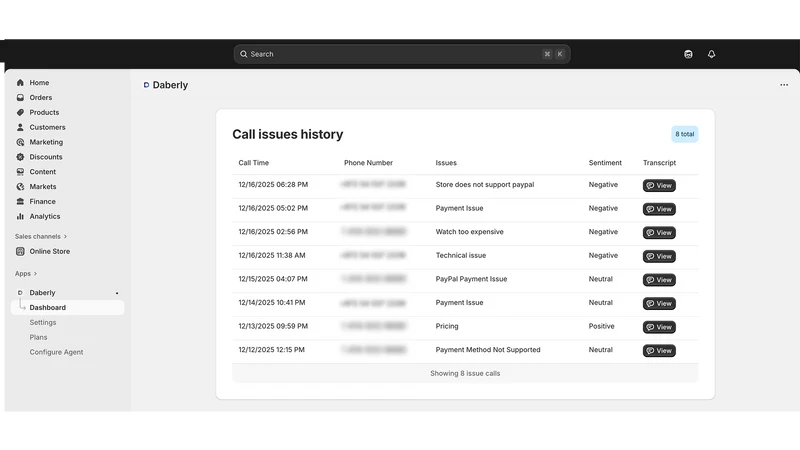Click the search input field

402,54
